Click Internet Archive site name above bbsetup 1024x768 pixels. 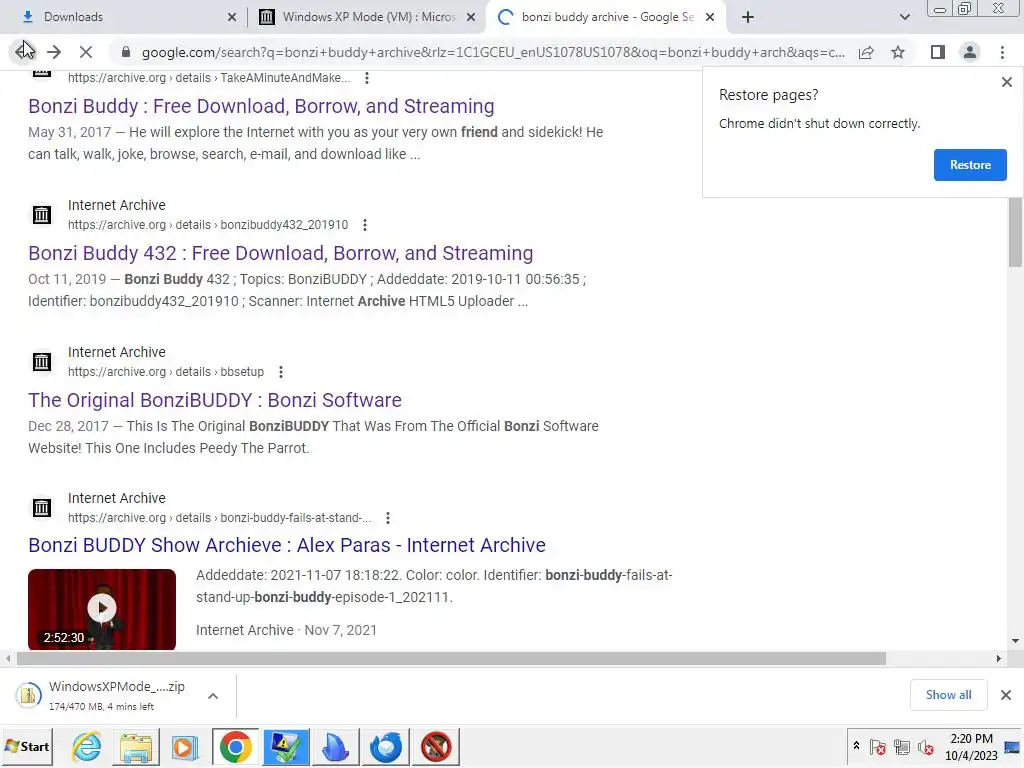pyautogui.click(x=117, y=352)
